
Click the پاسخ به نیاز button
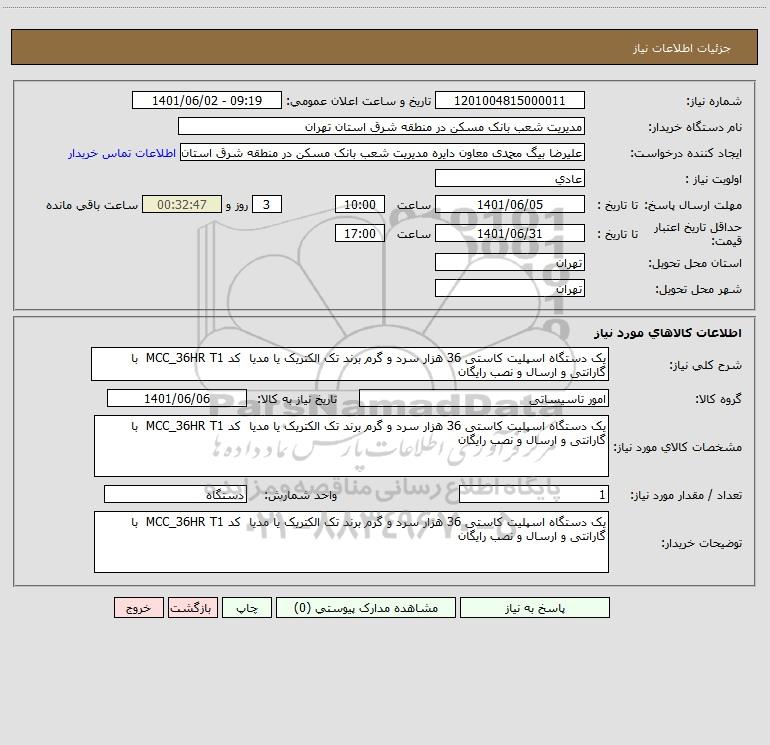pyautogui.click(x=534, y=607)
